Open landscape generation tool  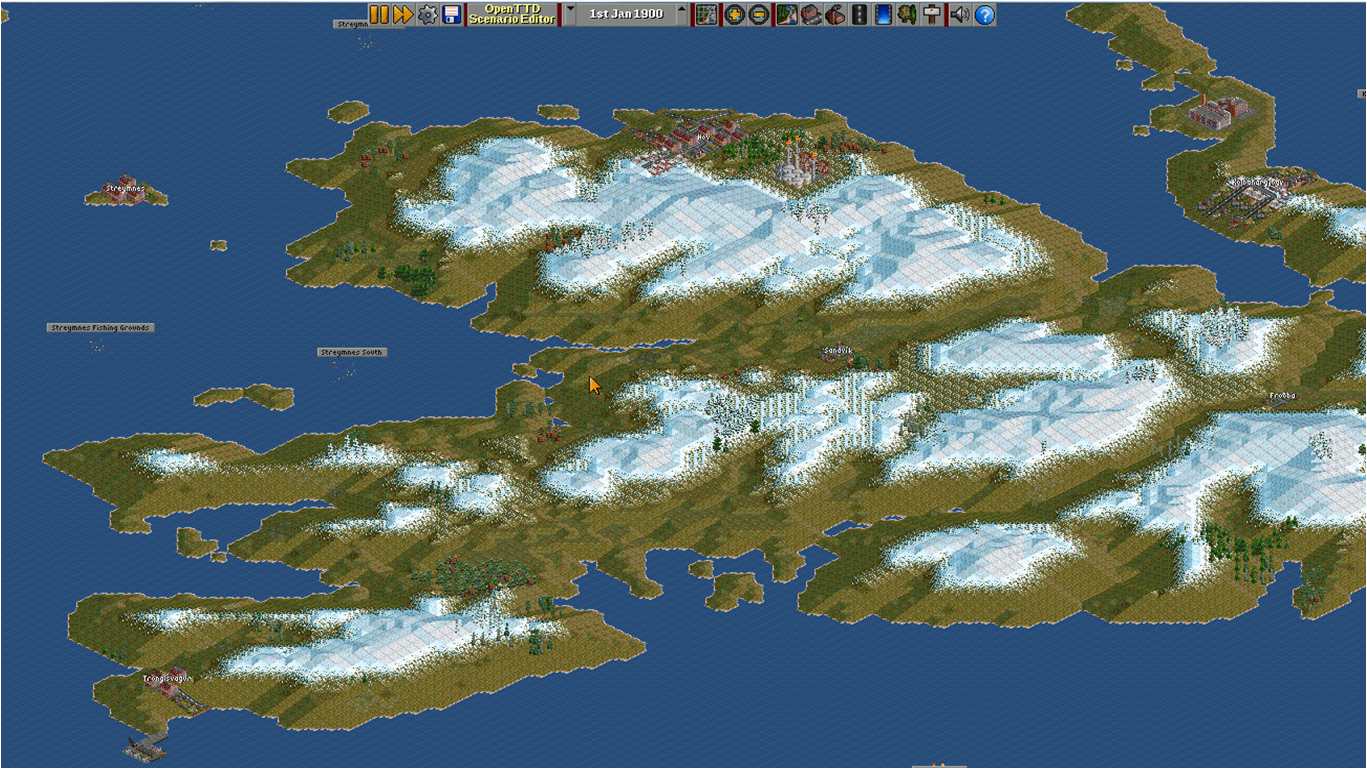coord(786,14)
